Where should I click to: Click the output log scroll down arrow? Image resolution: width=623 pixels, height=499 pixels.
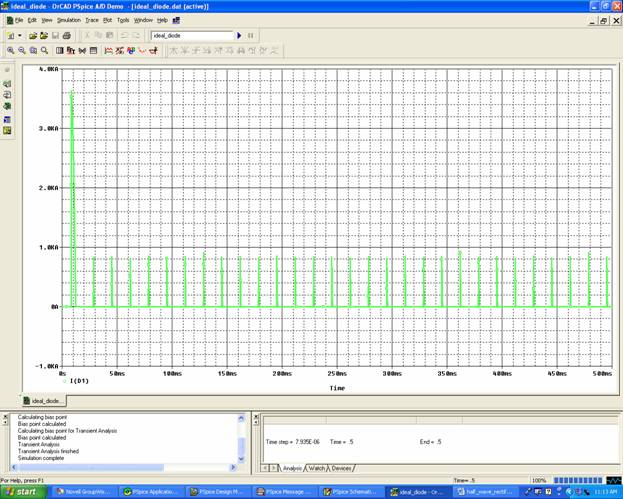click(241, 459)
